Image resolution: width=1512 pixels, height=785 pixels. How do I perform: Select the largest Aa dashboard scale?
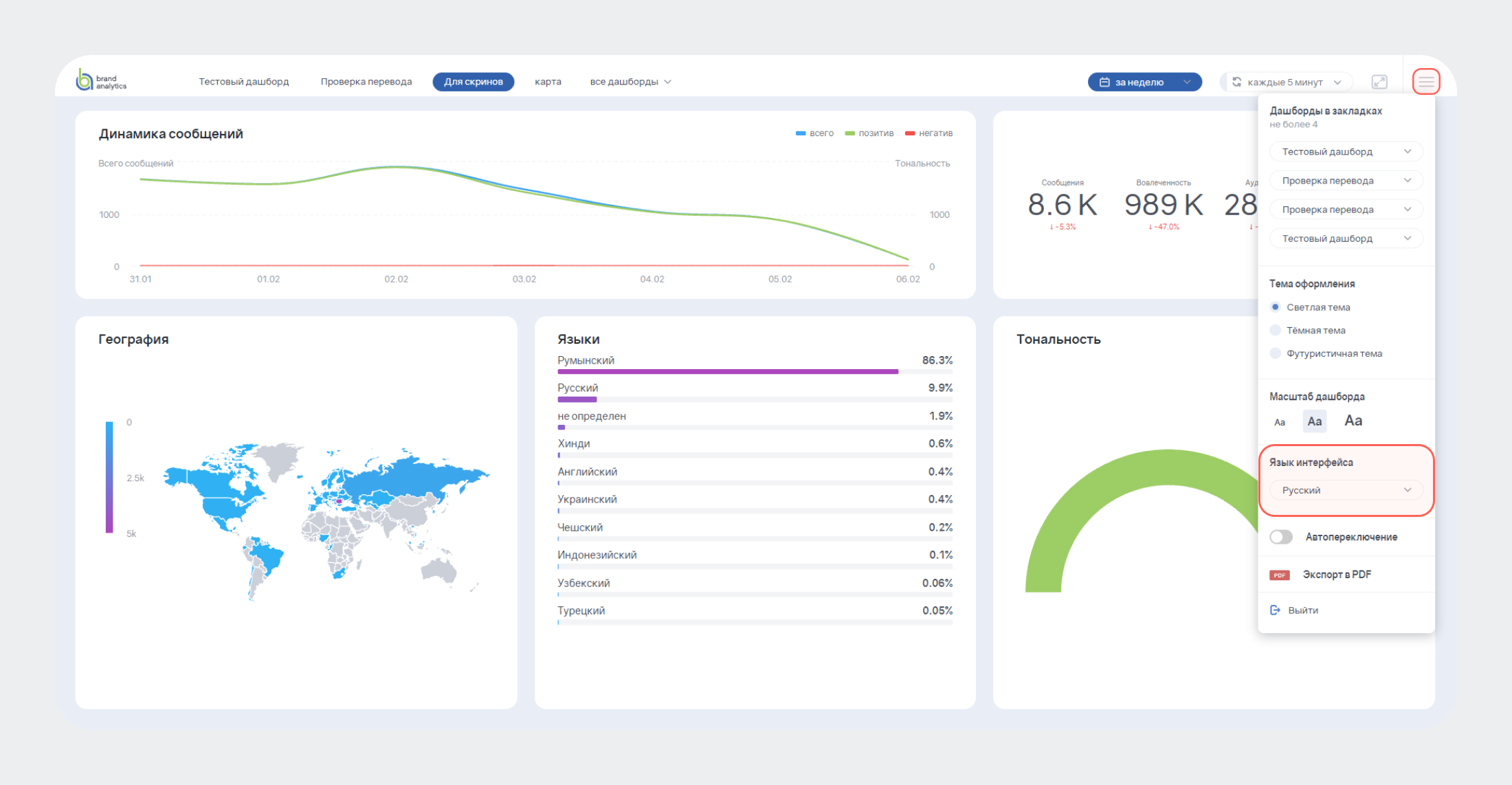[x=1353, y=421]
